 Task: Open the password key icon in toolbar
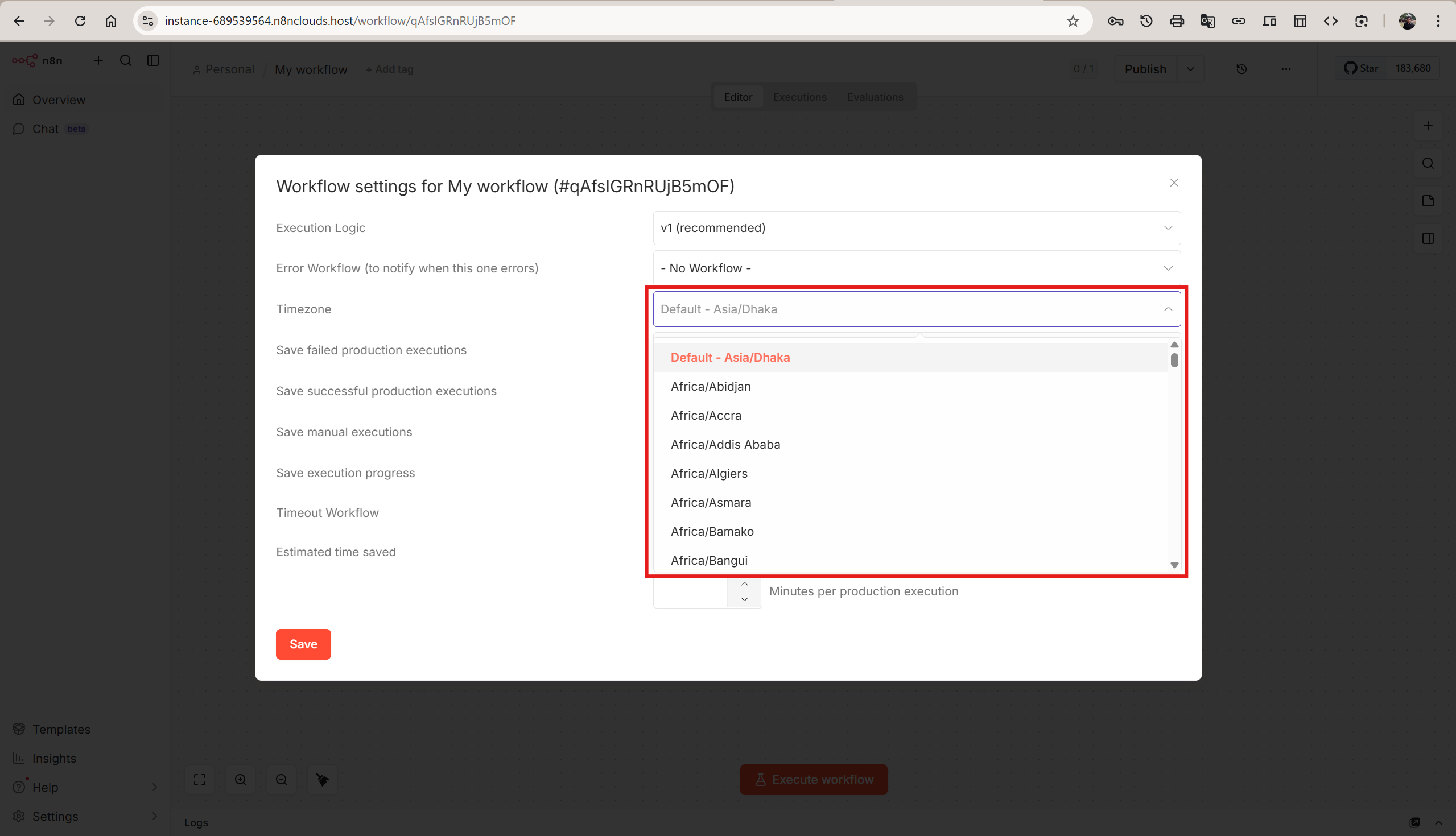click(1115, 21)
